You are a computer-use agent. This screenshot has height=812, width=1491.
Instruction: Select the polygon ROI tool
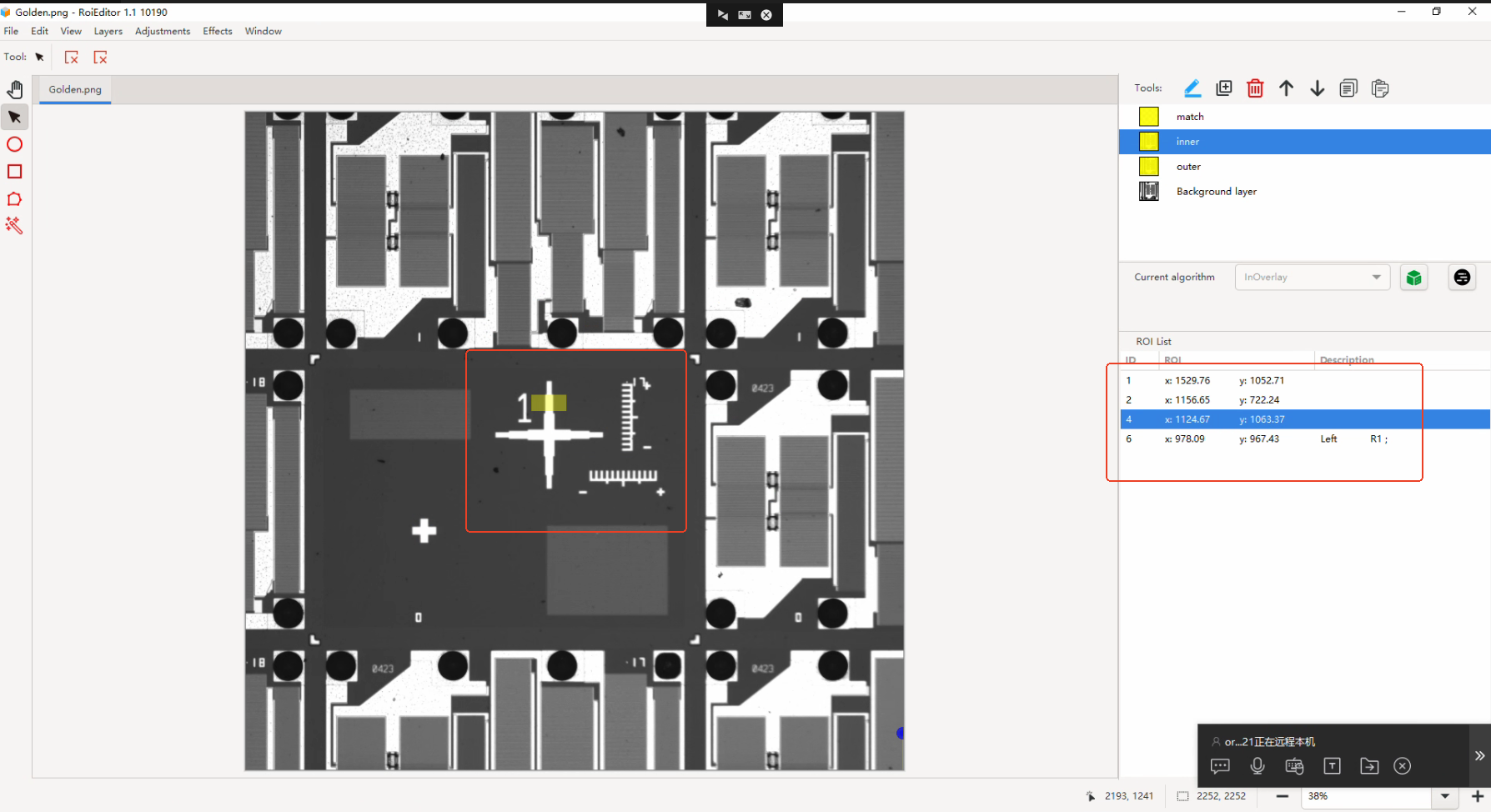click(x=14, y=199)
